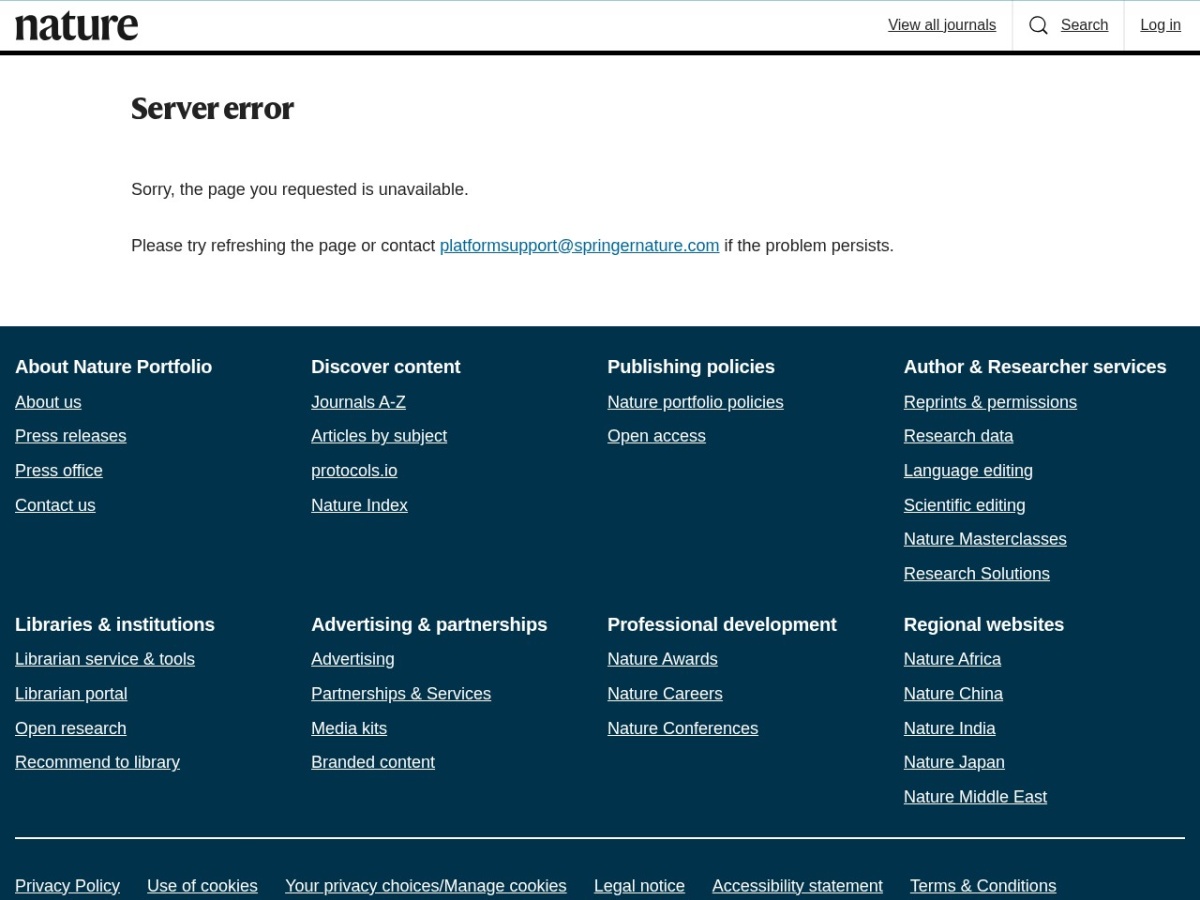Screen dimensions: 1200x900
Task: Go to Press releases
Action: 71,436
